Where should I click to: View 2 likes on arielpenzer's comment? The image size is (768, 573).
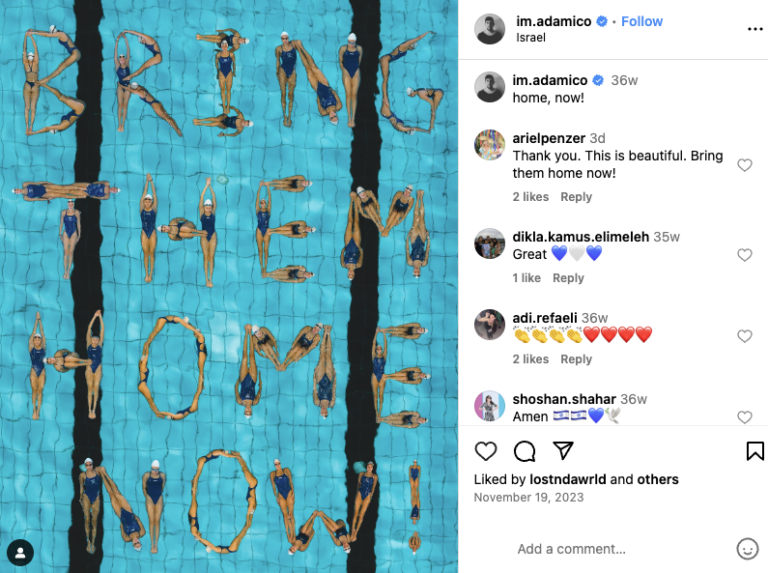[530, 197]
